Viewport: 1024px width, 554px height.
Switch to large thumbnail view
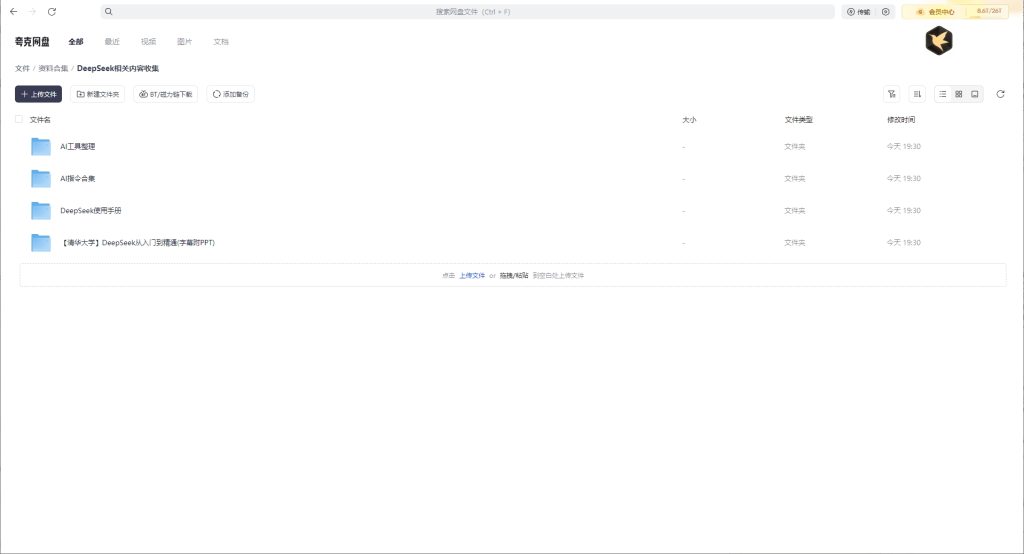tap(975, 94)
